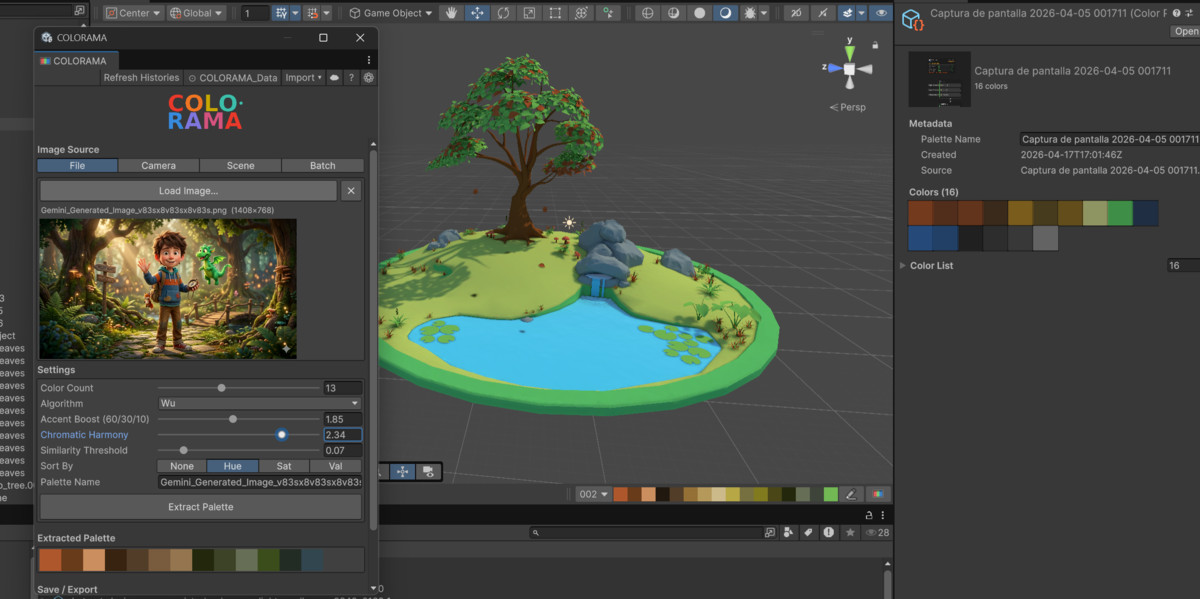This screenshot has width=1200, height=599.
Task: Select Scene image source tab
Action: (x=240, y=166)
